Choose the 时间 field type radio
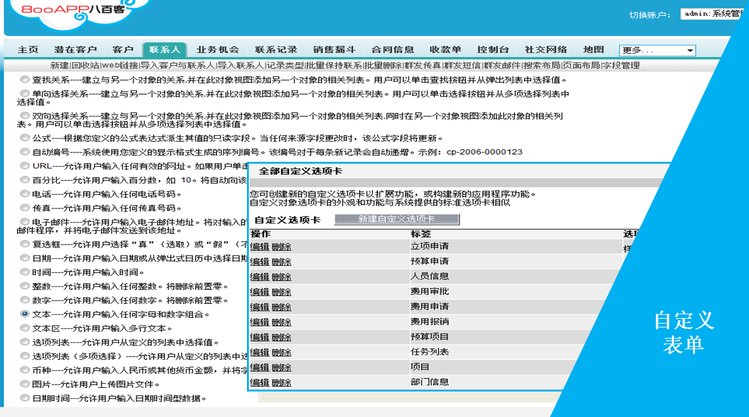This screenshot has width=749, height=417. [x=24, y=272]
